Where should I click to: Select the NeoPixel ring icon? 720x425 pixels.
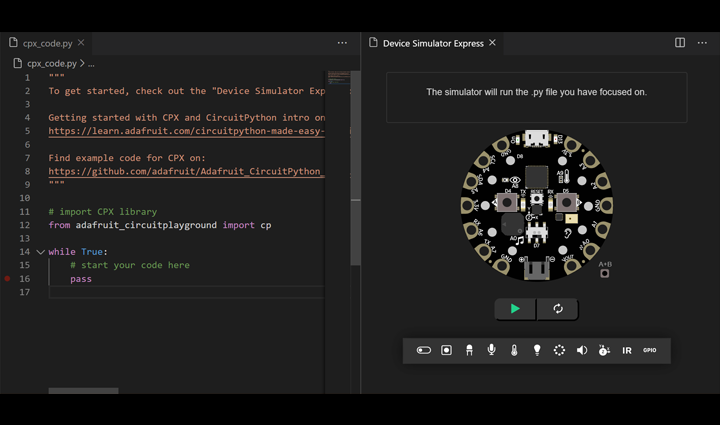pyautogui.click(x=559, y=350)
